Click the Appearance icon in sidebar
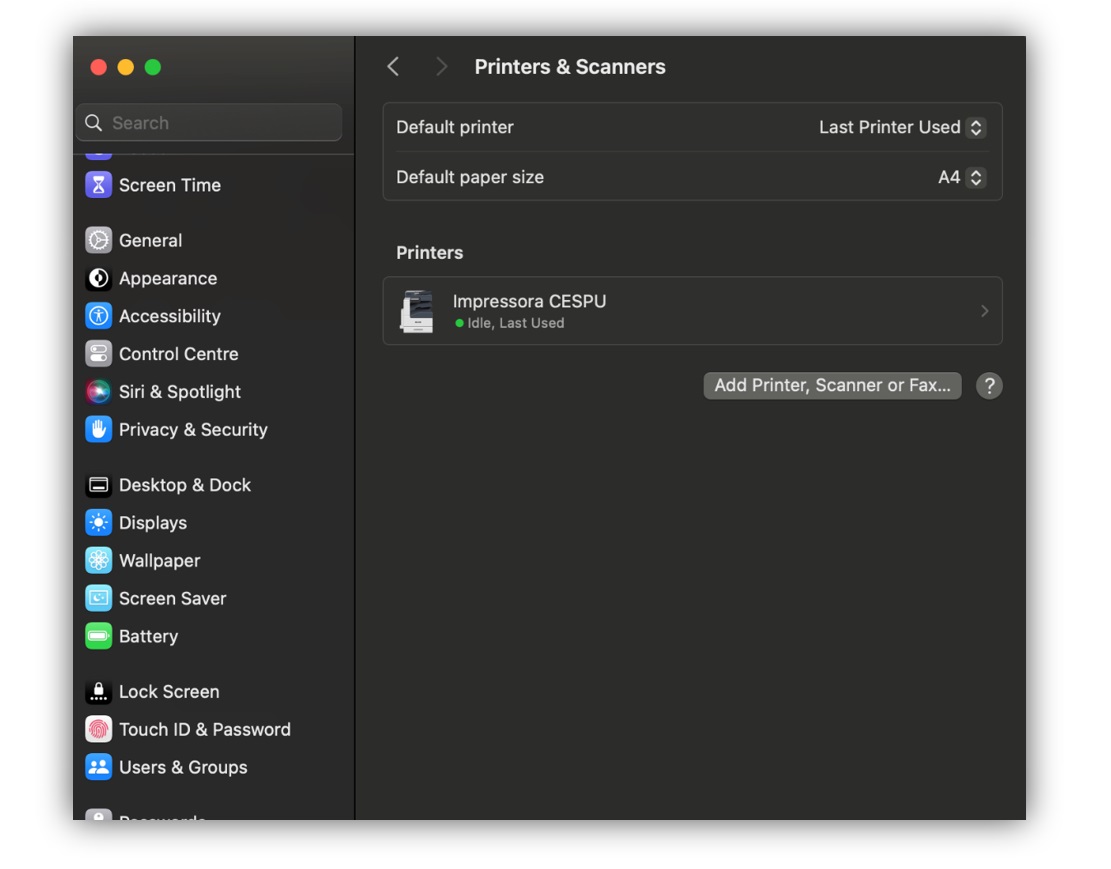1111x869 pixels. point(98,279)
